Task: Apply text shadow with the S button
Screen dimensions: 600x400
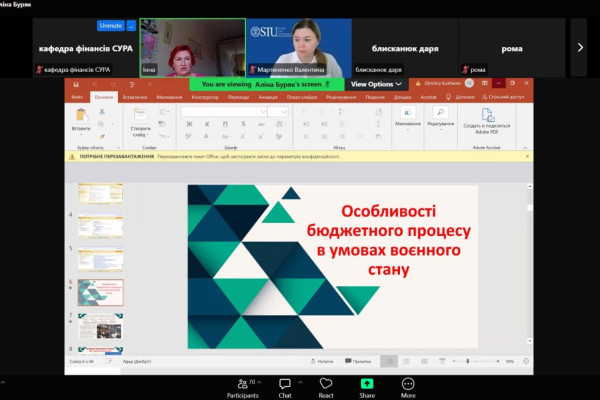Action: click(x=243, y=124)
